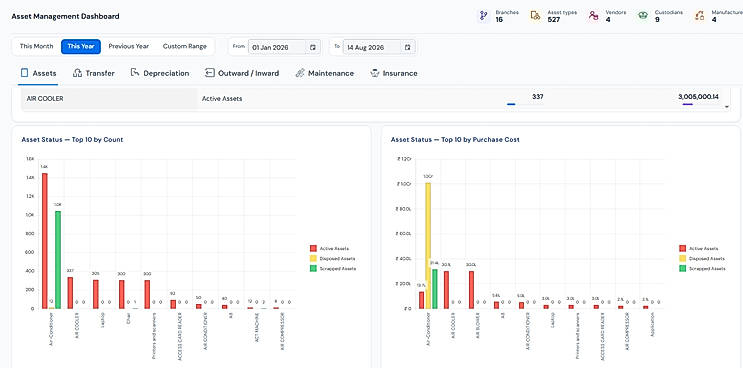Click the AIR COOLER bar labeled 337
The width and height of the screenshot is (743, 368).
[x=70, y=293]
